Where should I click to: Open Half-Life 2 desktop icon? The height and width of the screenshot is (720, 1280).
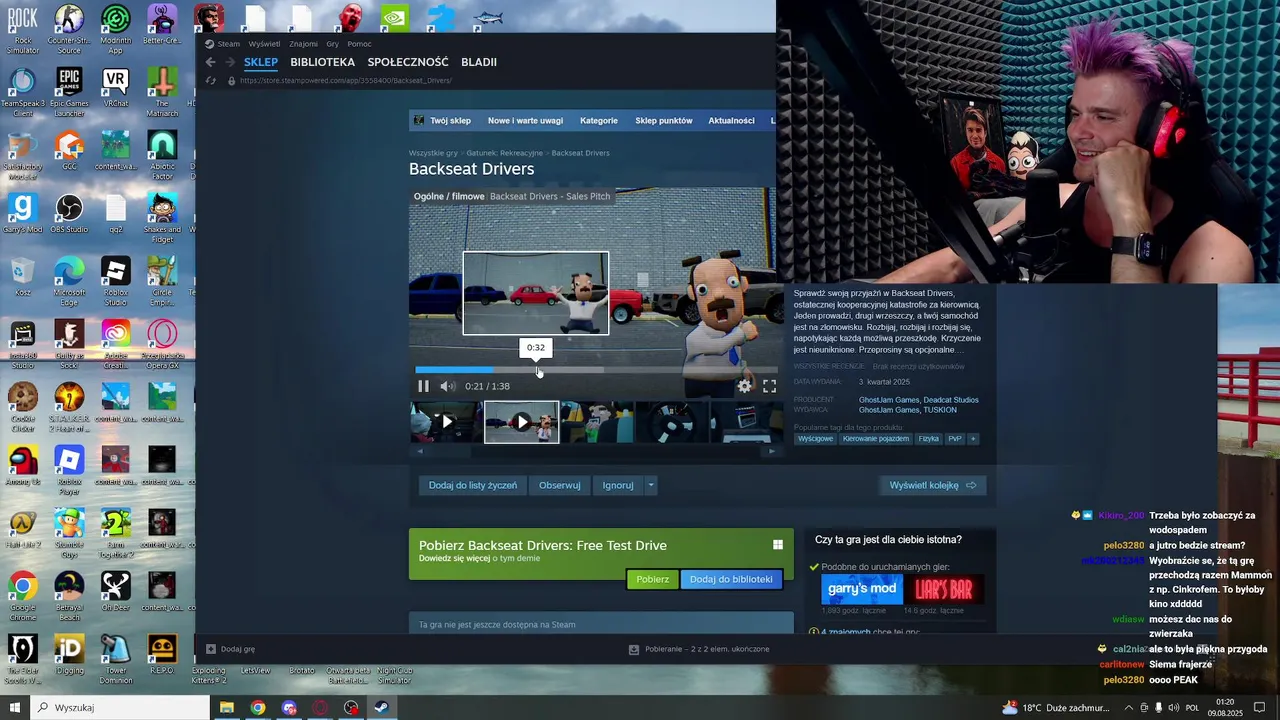pyautogui.click(x=22, y=529)
